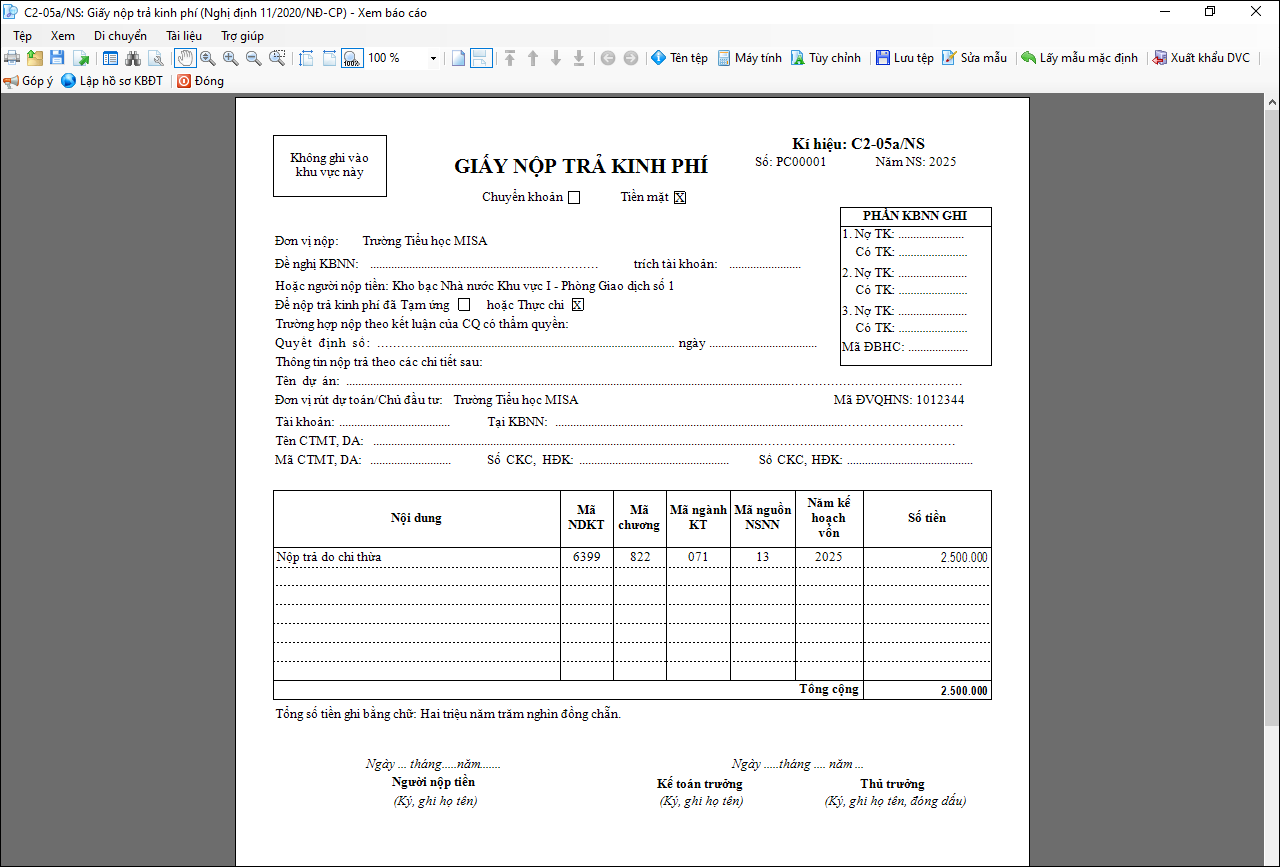Click the Tạm ứng checkbox
Viewport: 1280px width, 867px height.
coord(464,305)
